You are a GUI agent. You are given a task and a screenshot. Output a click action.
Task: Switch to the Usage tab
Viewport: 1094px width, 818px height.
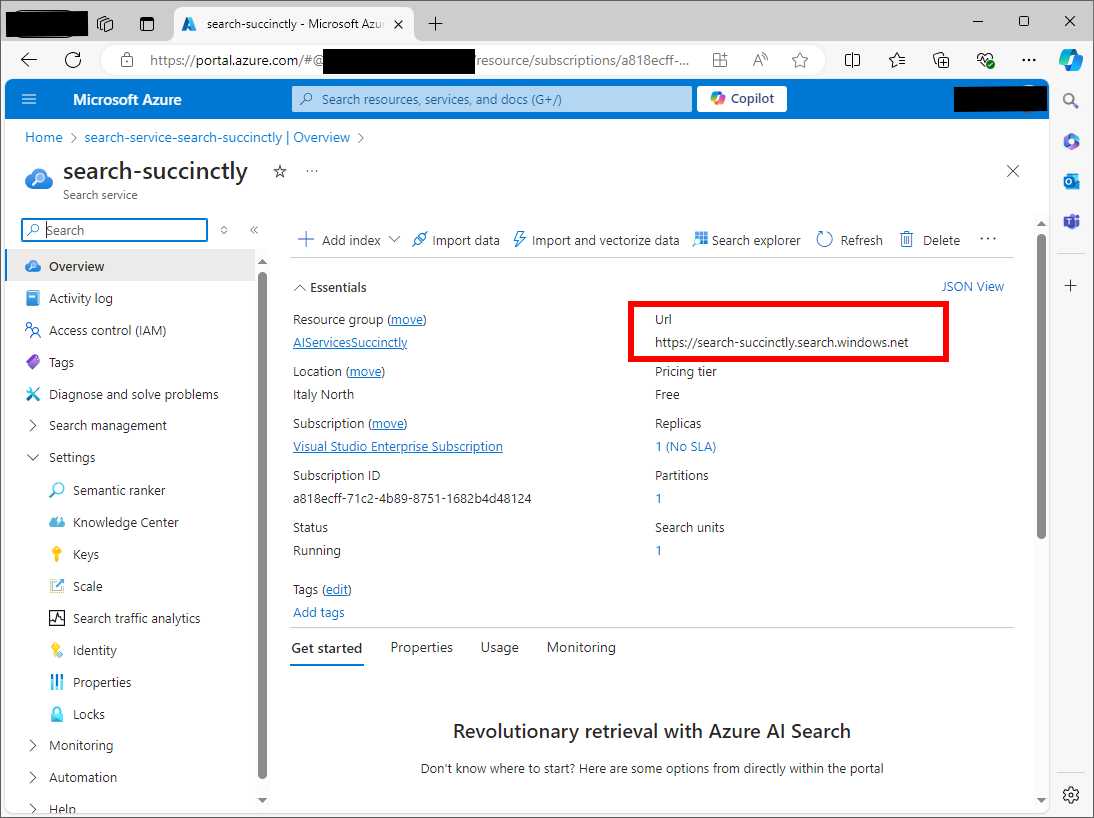tap(500, 648)
